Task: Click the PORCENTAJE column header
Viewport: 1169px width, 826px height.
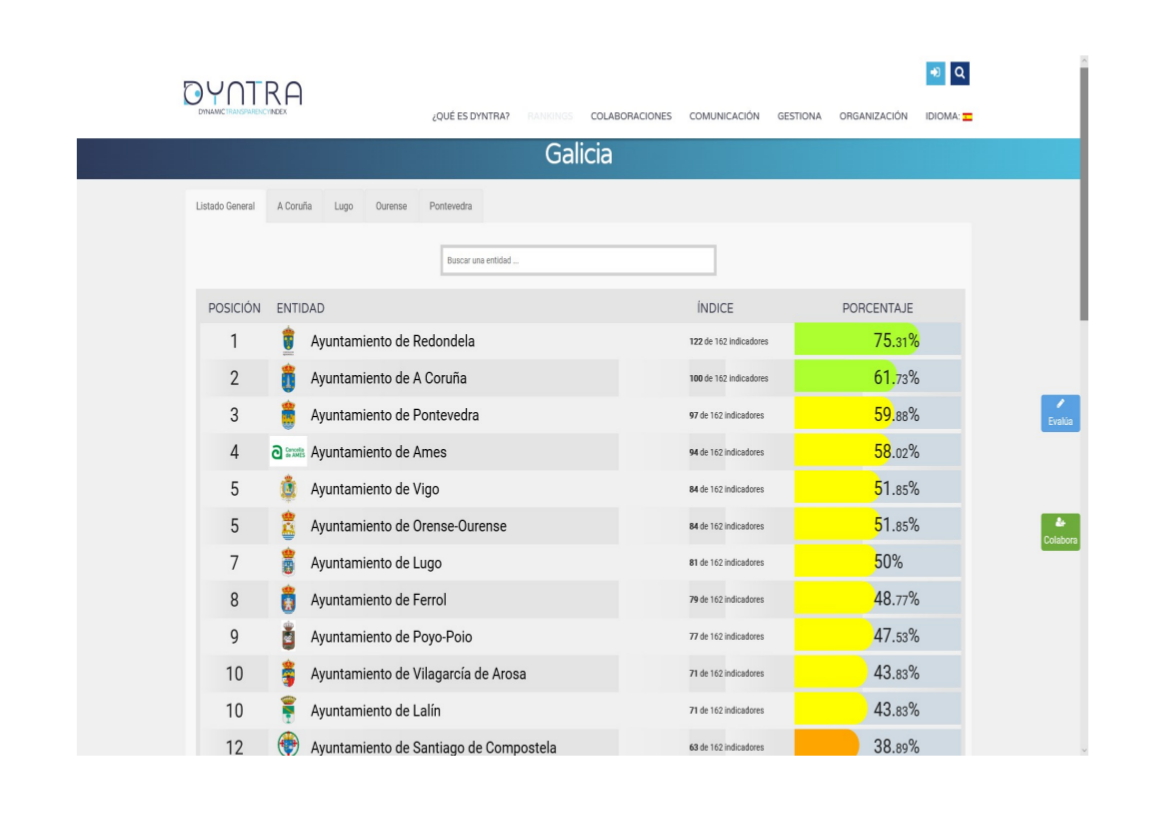Action: pyautogui.click(x=877, y=308)
